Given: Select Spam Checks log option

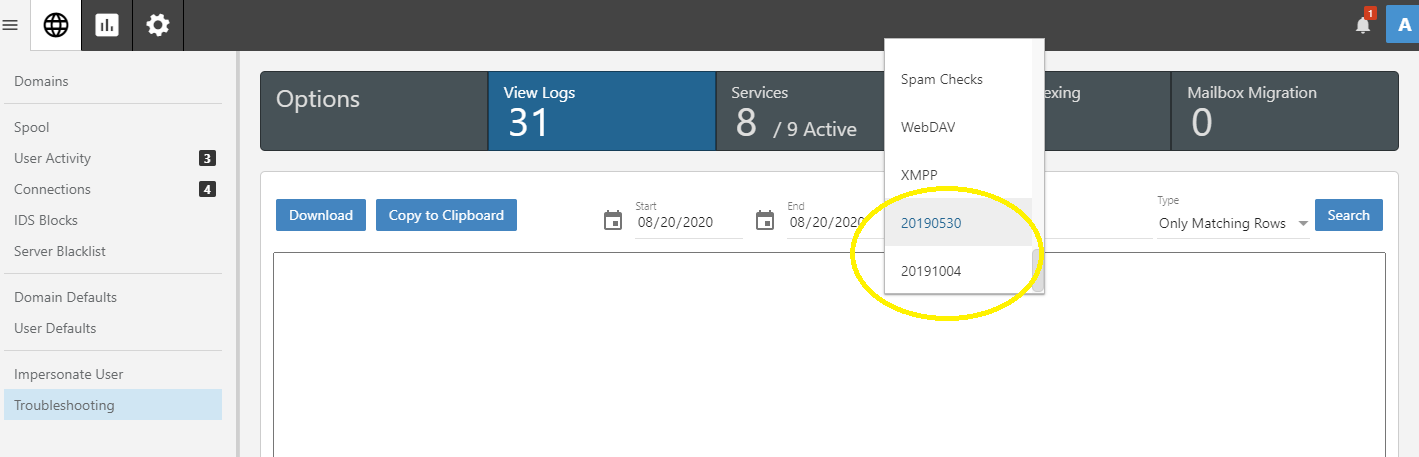Looking at the screenshot, I should pyautogui.click(x=941, y=79).
